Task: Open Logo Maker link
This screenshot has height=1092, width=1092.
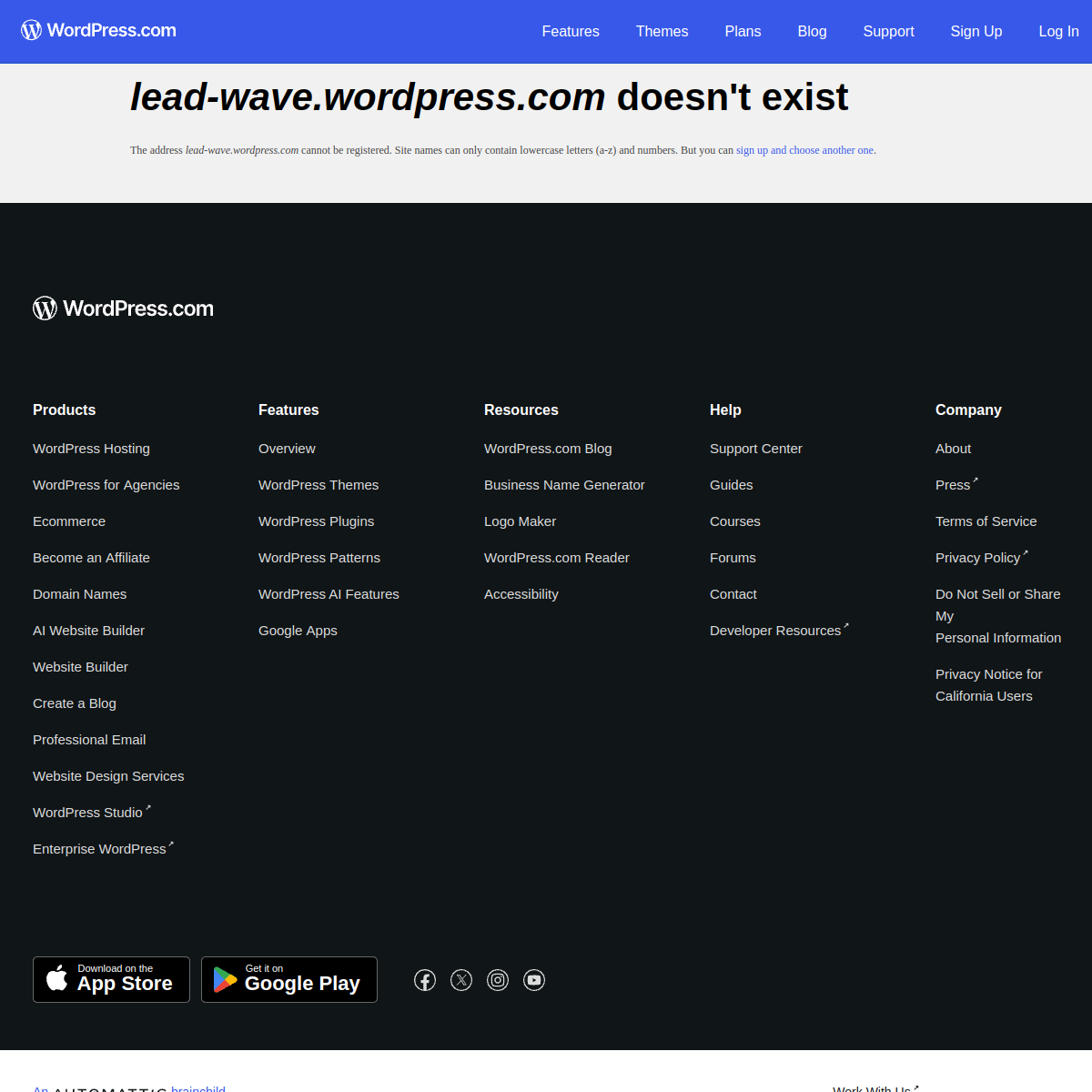Action: point(520,521)
